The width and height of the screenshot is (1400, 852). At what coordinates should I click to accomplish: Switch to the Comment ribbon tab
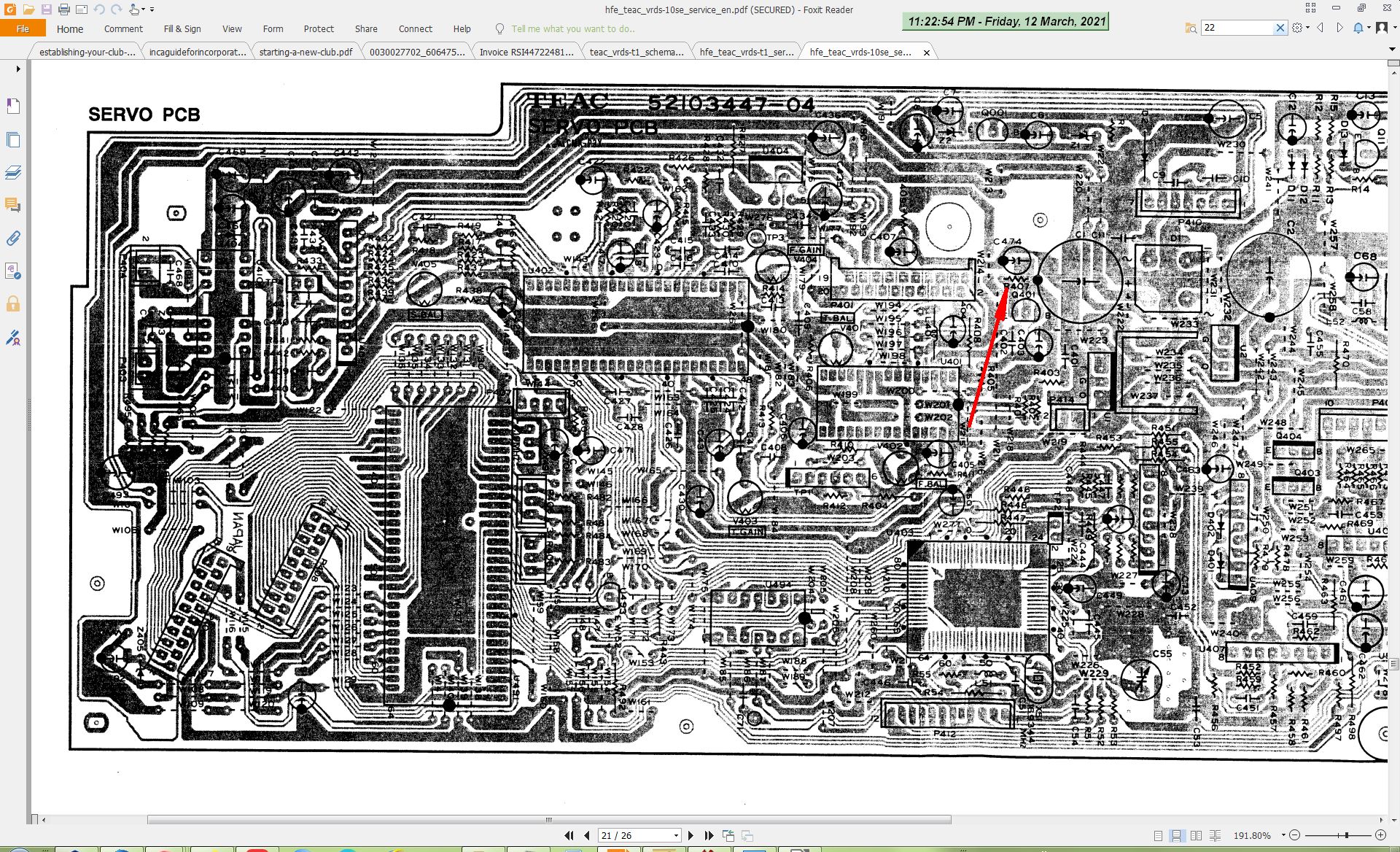click(123, 28)
